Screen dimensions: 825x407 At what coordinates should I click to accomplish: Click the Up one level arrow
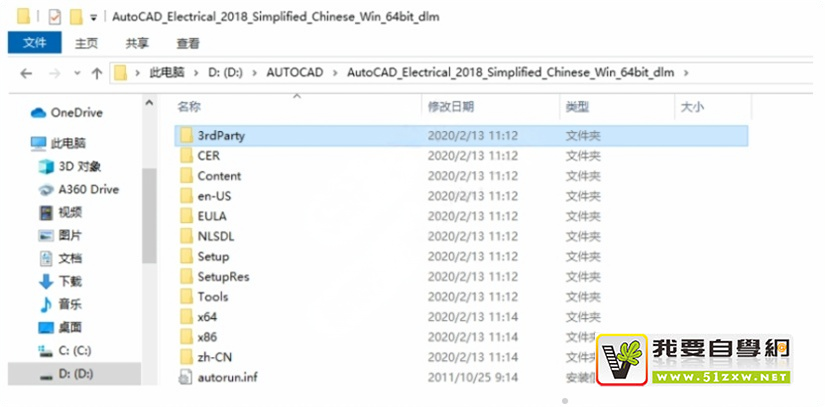96,74
